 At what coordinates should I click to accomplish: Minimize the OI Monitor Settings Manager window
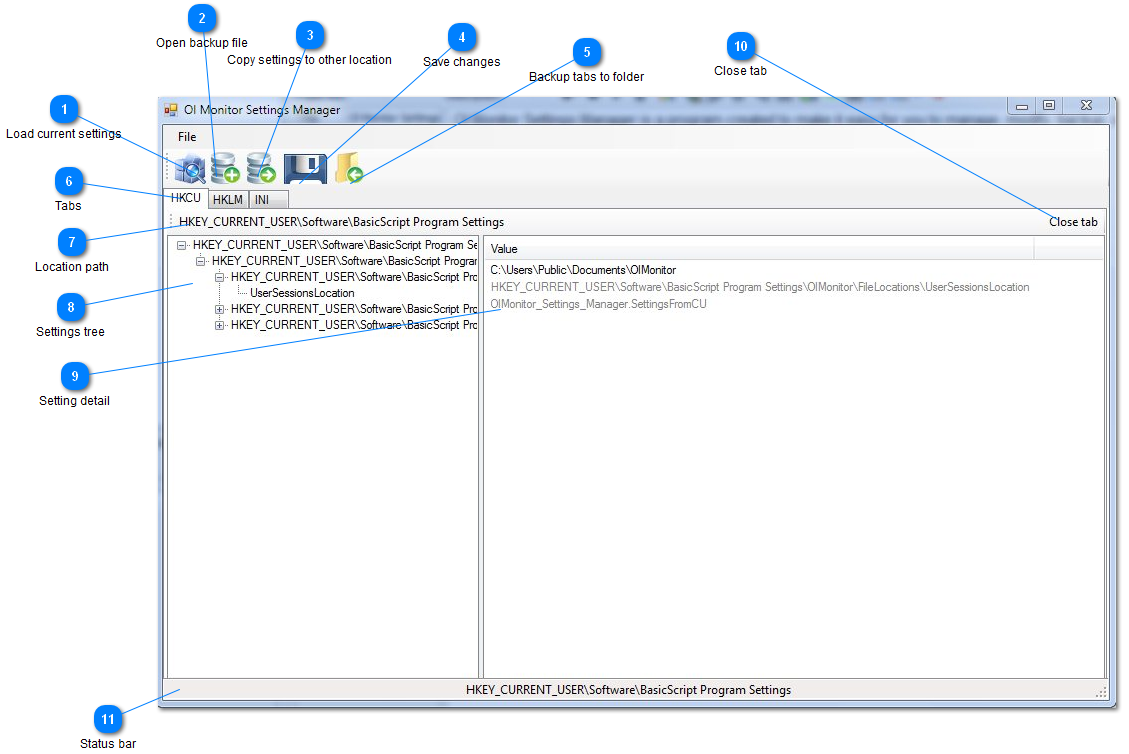click(x=1022, y=106)
